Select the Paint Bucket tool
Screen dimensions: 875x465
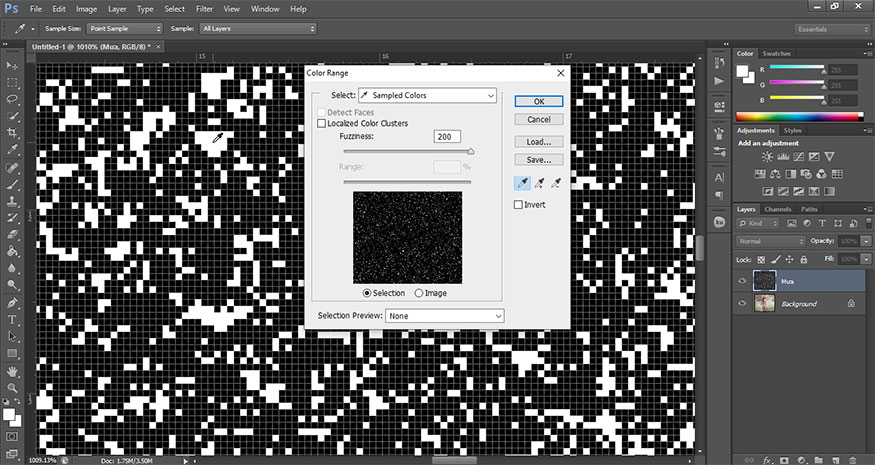[12, 251]
